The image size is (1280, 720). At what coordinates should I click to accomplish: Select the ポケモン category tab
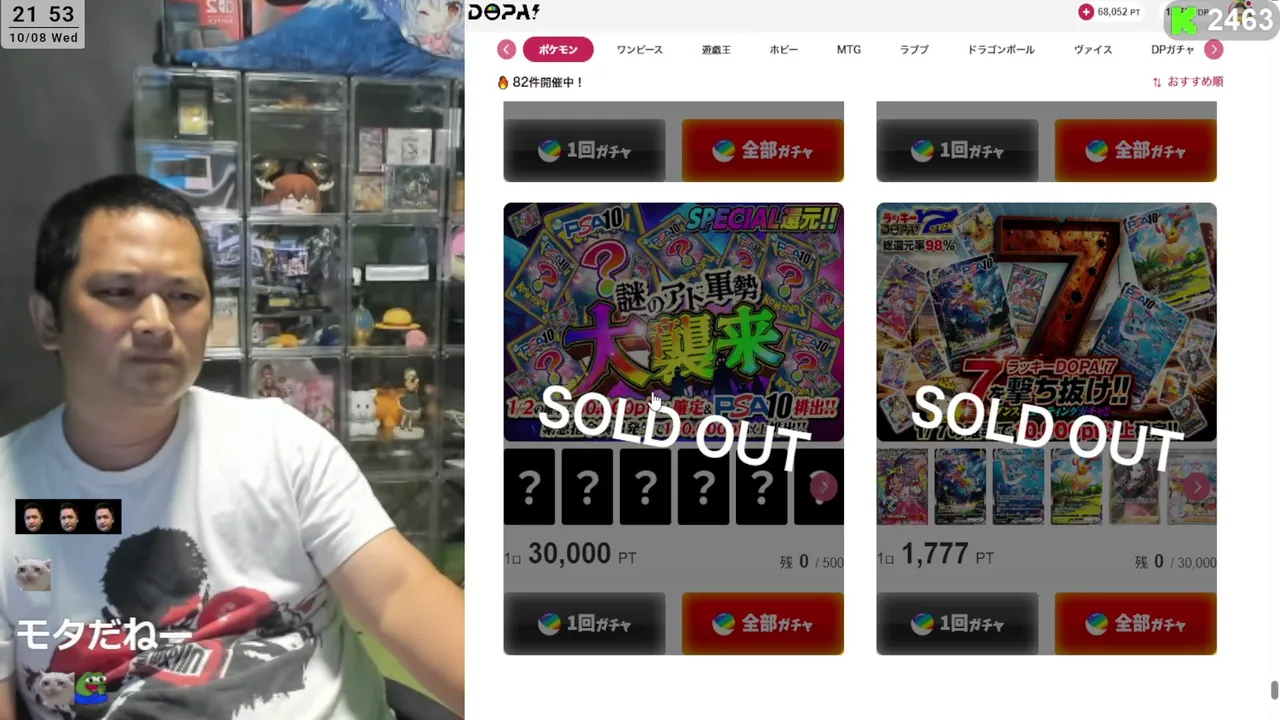coord(558,50)
